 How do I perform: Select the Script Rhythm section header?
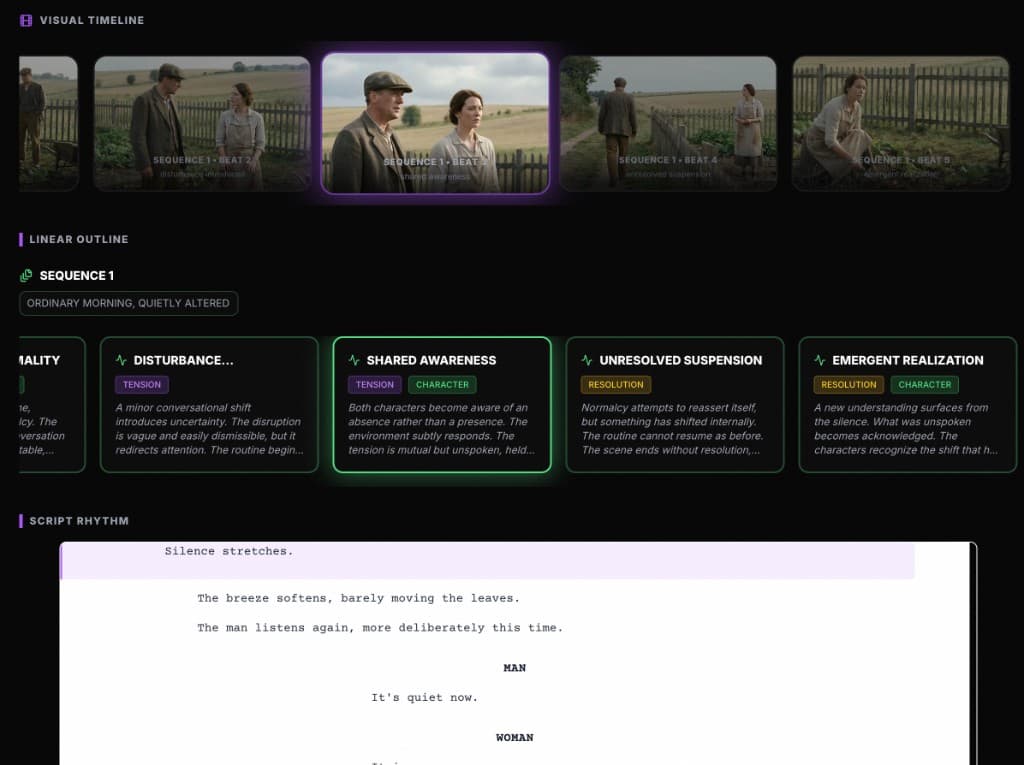tap(79, 521)
